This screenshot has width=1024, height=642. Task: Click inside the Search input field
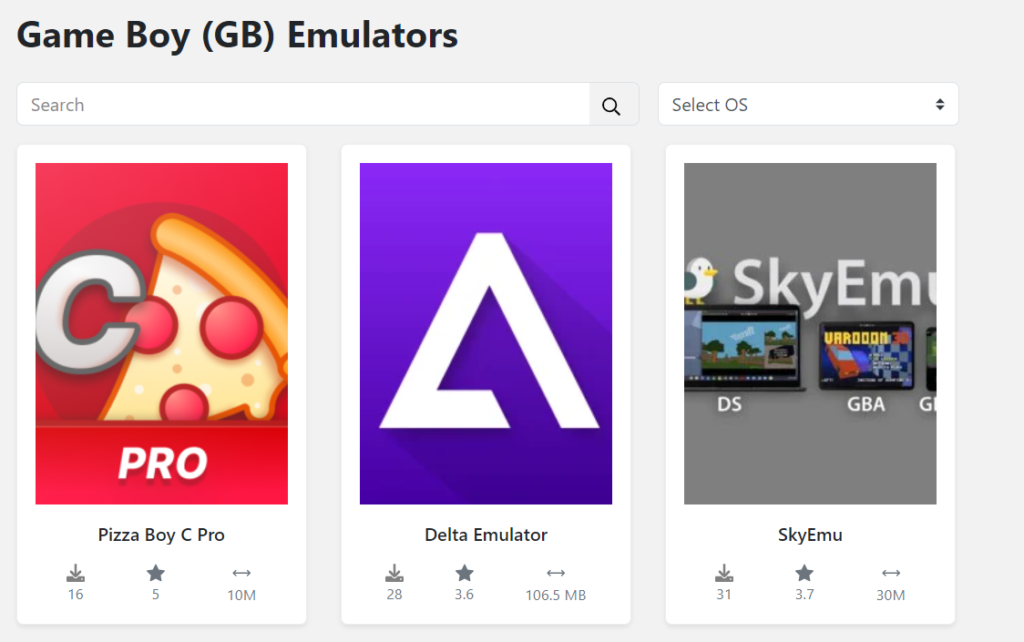pyautogui.click(x=300, y=104)
